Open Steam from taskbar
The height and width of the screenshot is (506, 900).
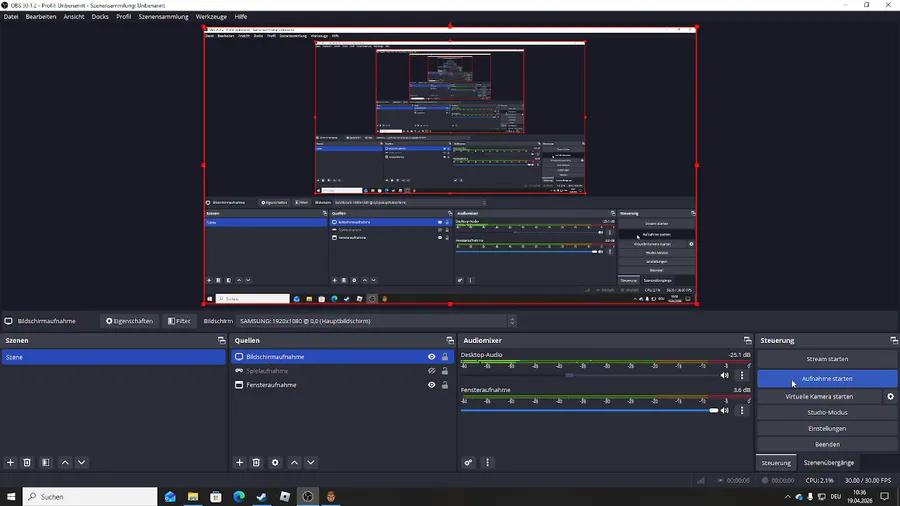coord(262,497)
